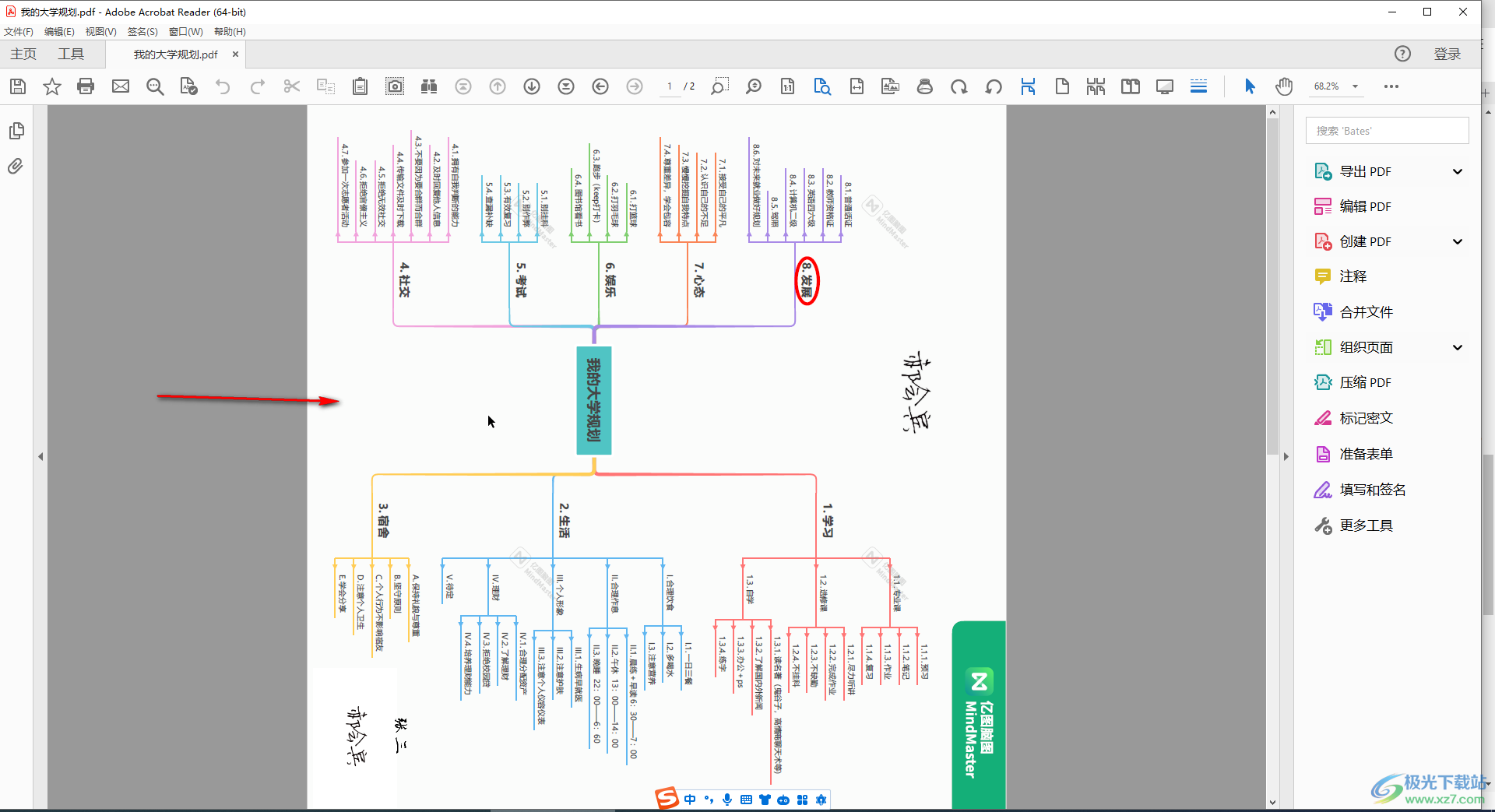The image size is (1495, 812).
Task: Click scrollbar down arrow of document
Action: (1272, 802)
